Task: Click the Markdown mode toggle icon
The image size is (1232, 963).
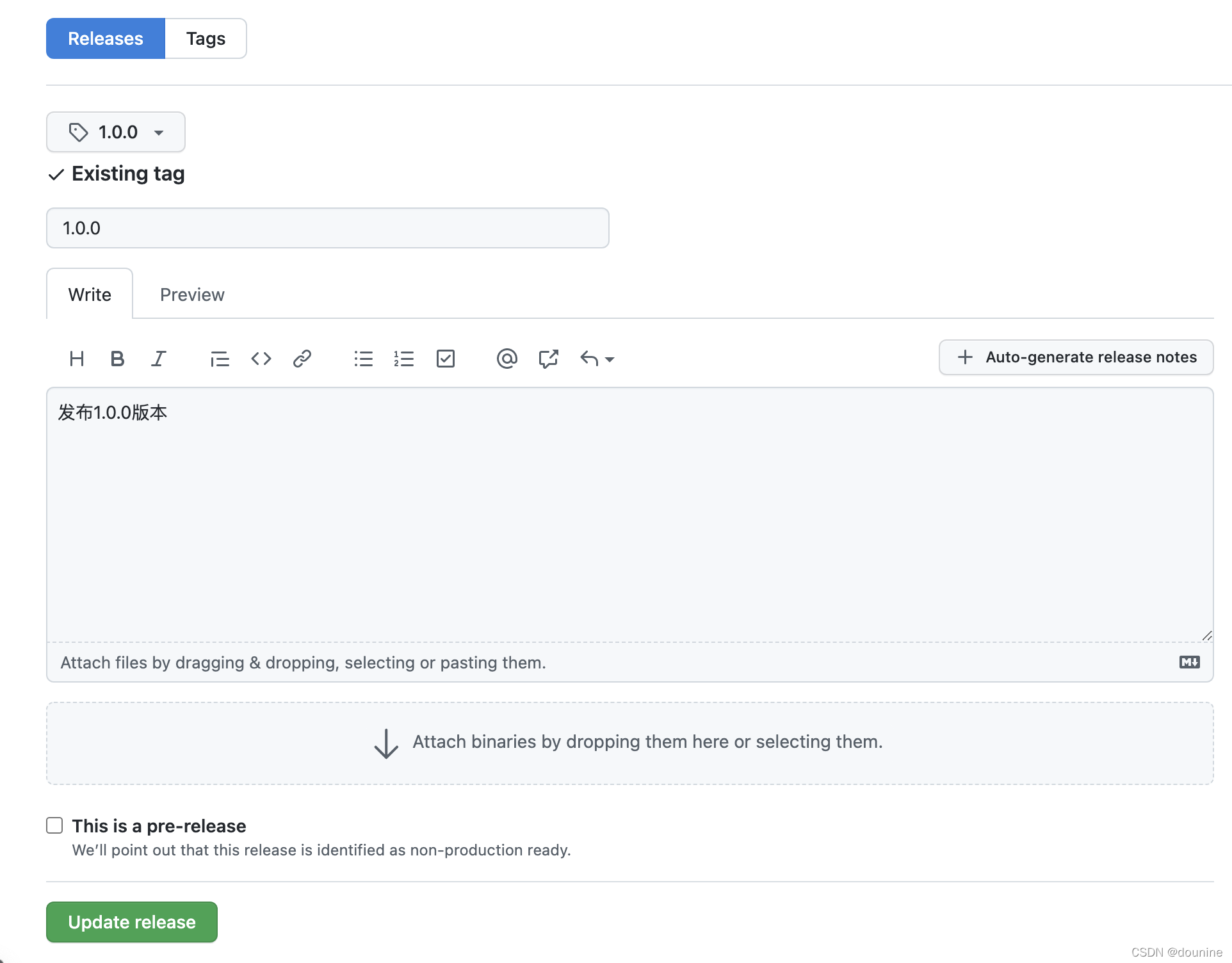Action: (1191, 662)
